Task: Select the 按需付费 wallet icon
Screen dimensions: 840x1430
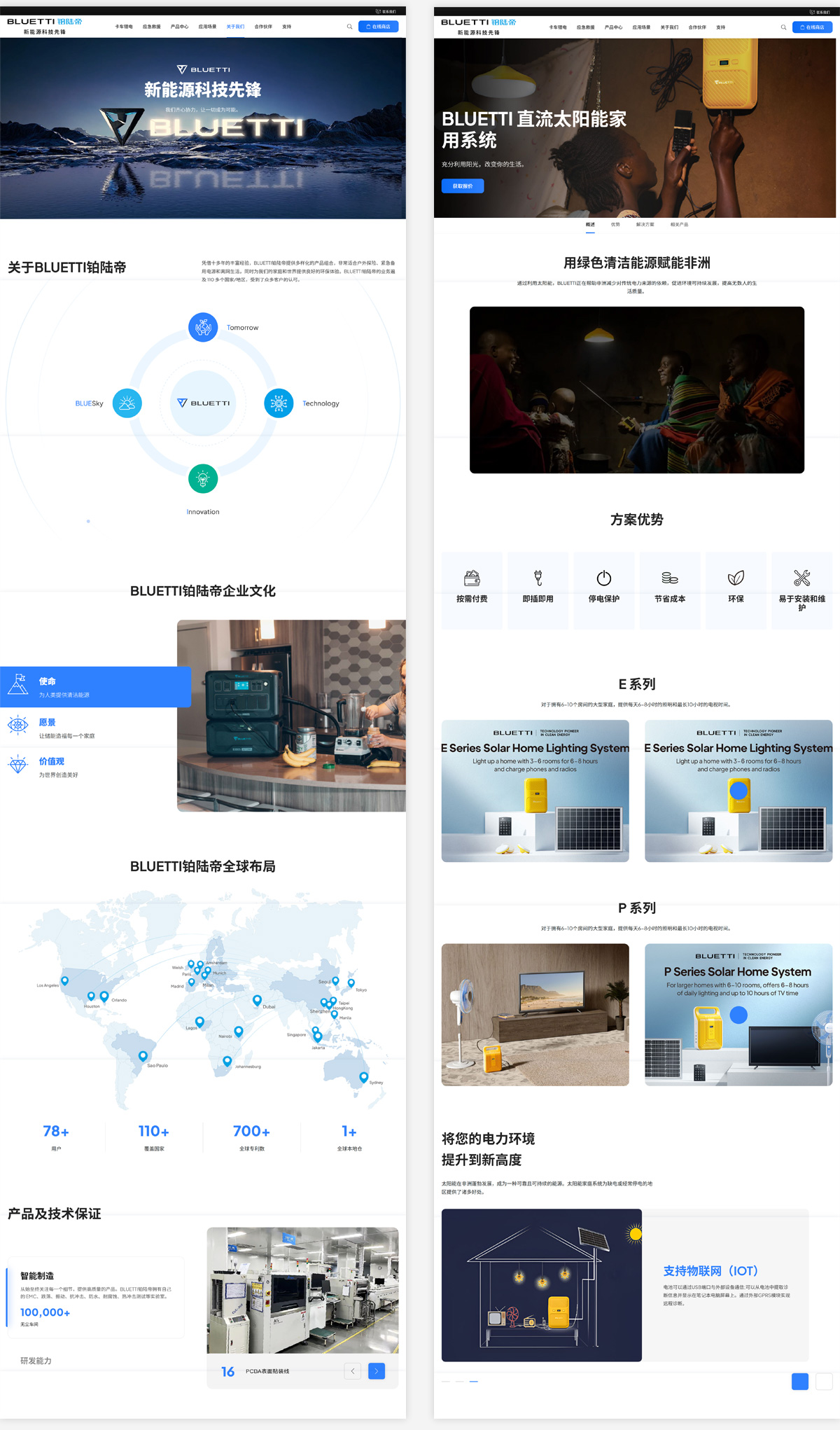Action: 472,578
